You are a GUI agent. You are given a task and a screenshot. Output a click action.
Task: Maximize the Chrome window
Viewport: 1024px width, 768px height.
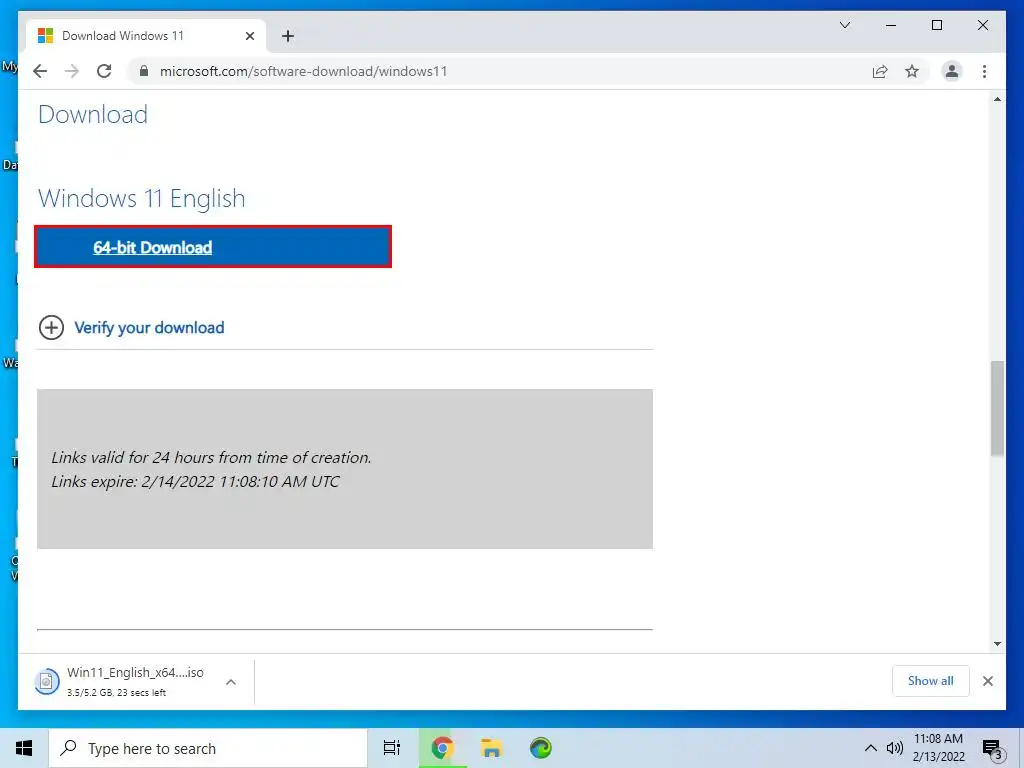click(x=936, y=25)
